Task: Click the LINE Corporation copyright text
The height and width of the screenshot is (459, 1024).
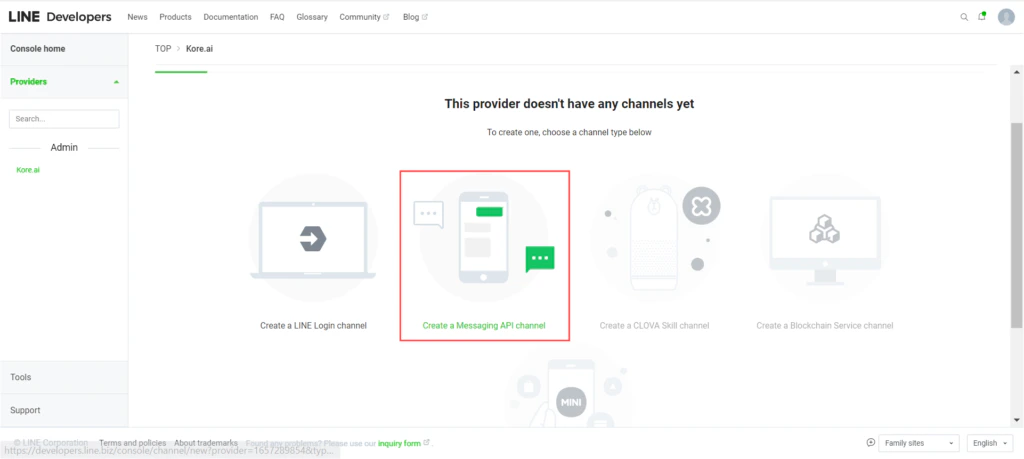Action: point(51,443)
